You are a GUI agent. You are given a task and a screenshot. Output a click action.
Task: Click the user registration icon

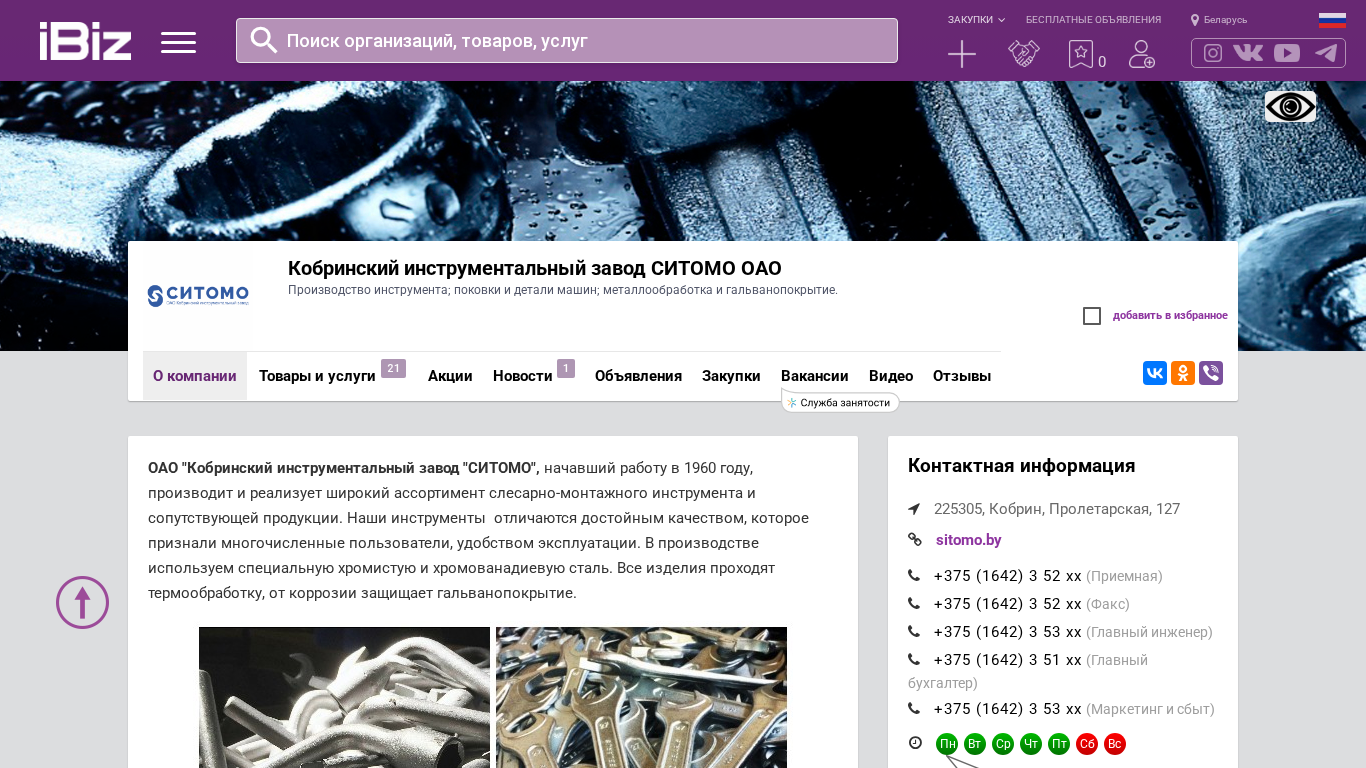point(1141,54)
